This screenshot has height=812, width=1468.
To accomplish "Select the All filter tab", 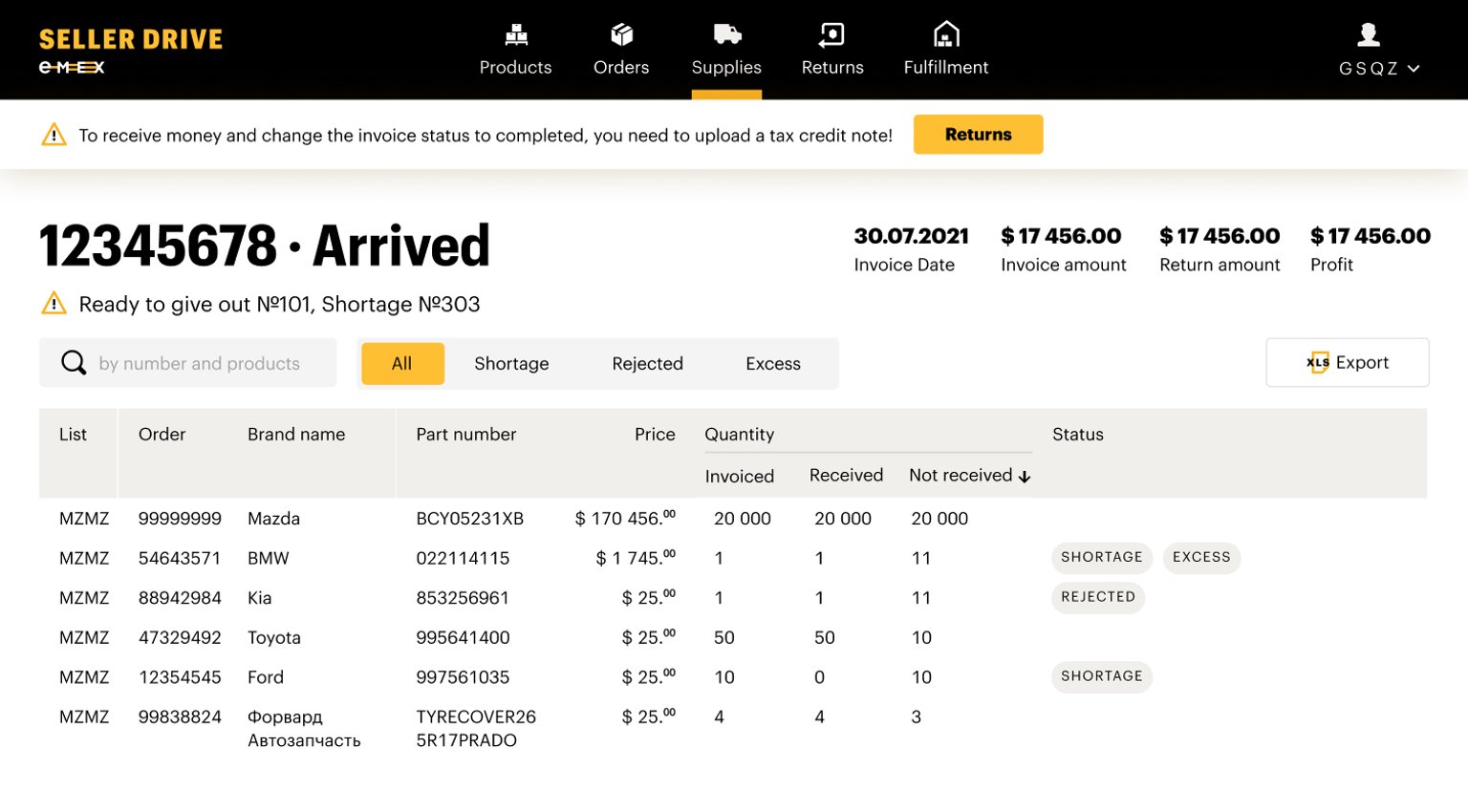I will (402, 364).
